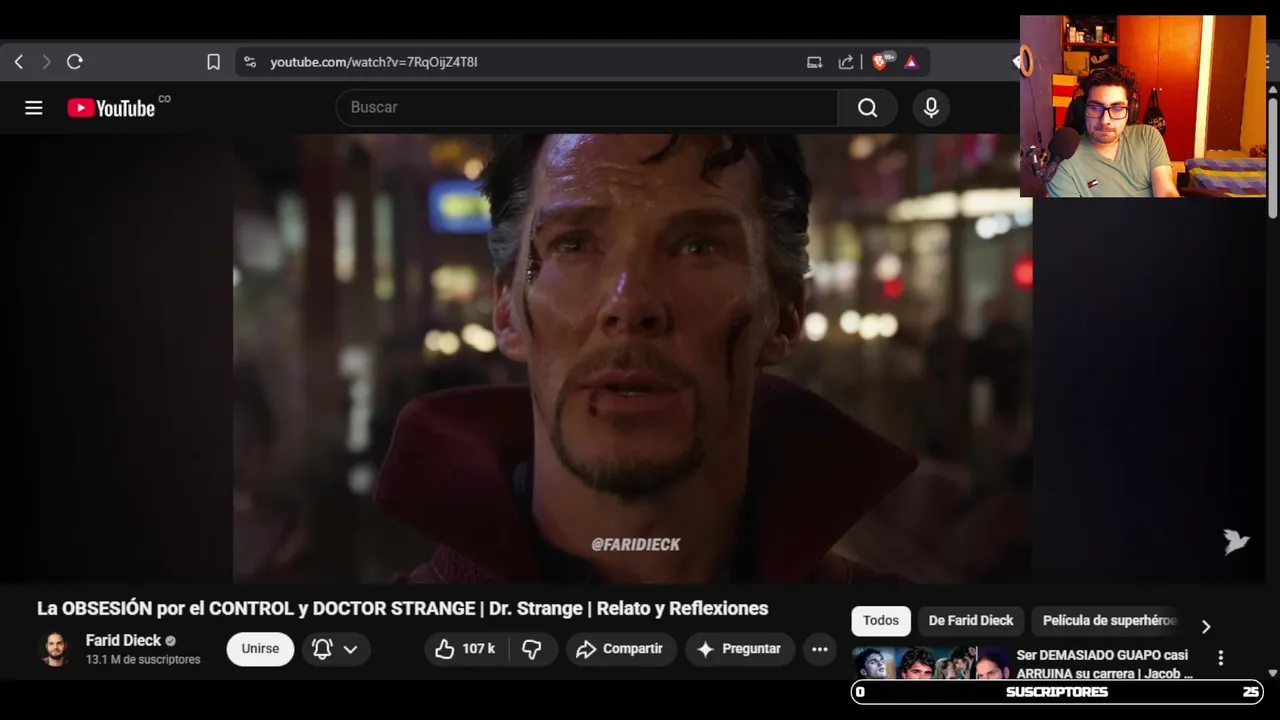Like the video with 107 k button
The width and height of the screenshot is (1280, 720).
click(465, 649)
